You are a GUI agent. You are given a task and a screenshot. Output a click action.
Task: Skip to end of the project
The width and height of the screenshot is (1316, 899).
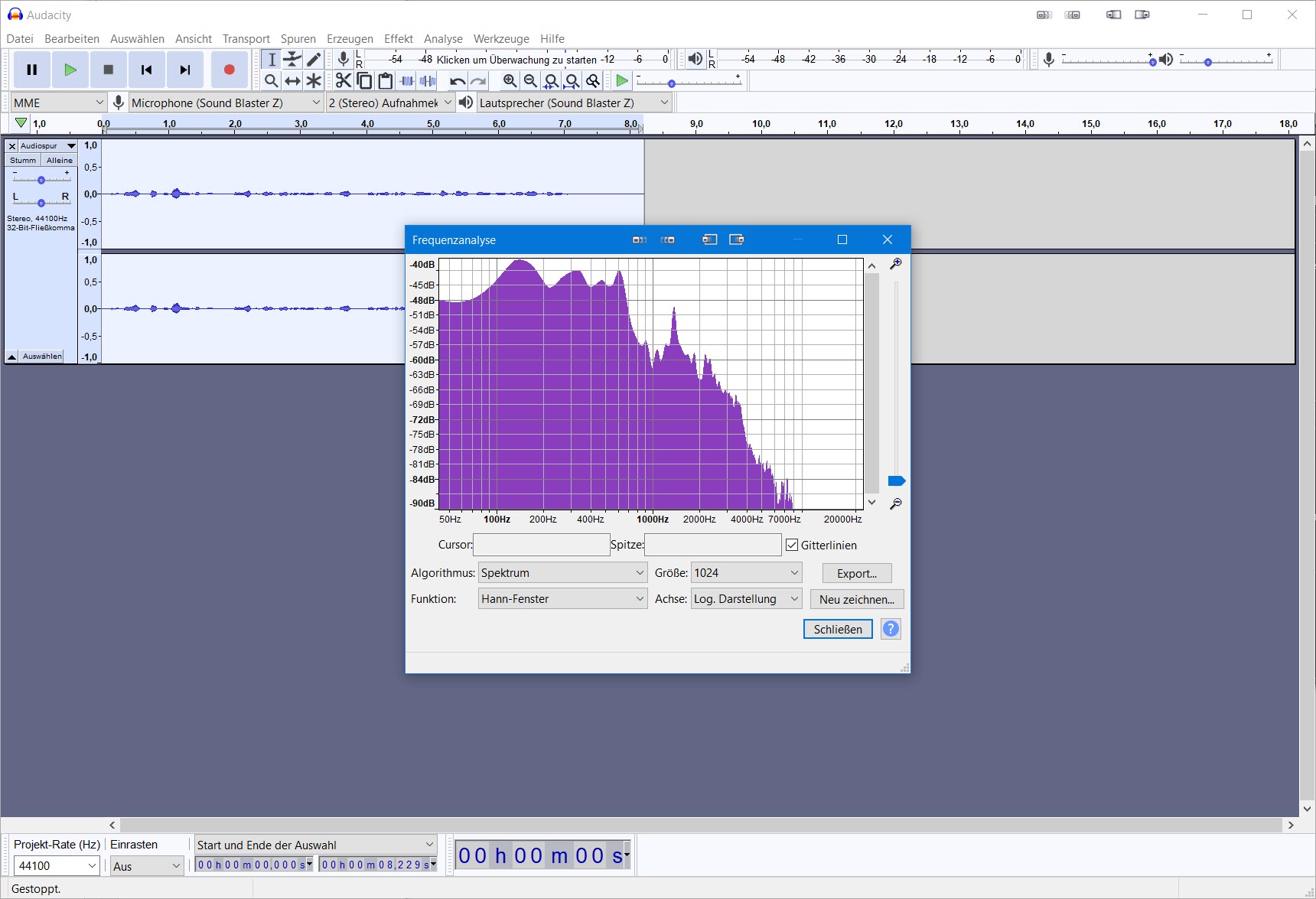pyautogui.click(x=185, y=70)
